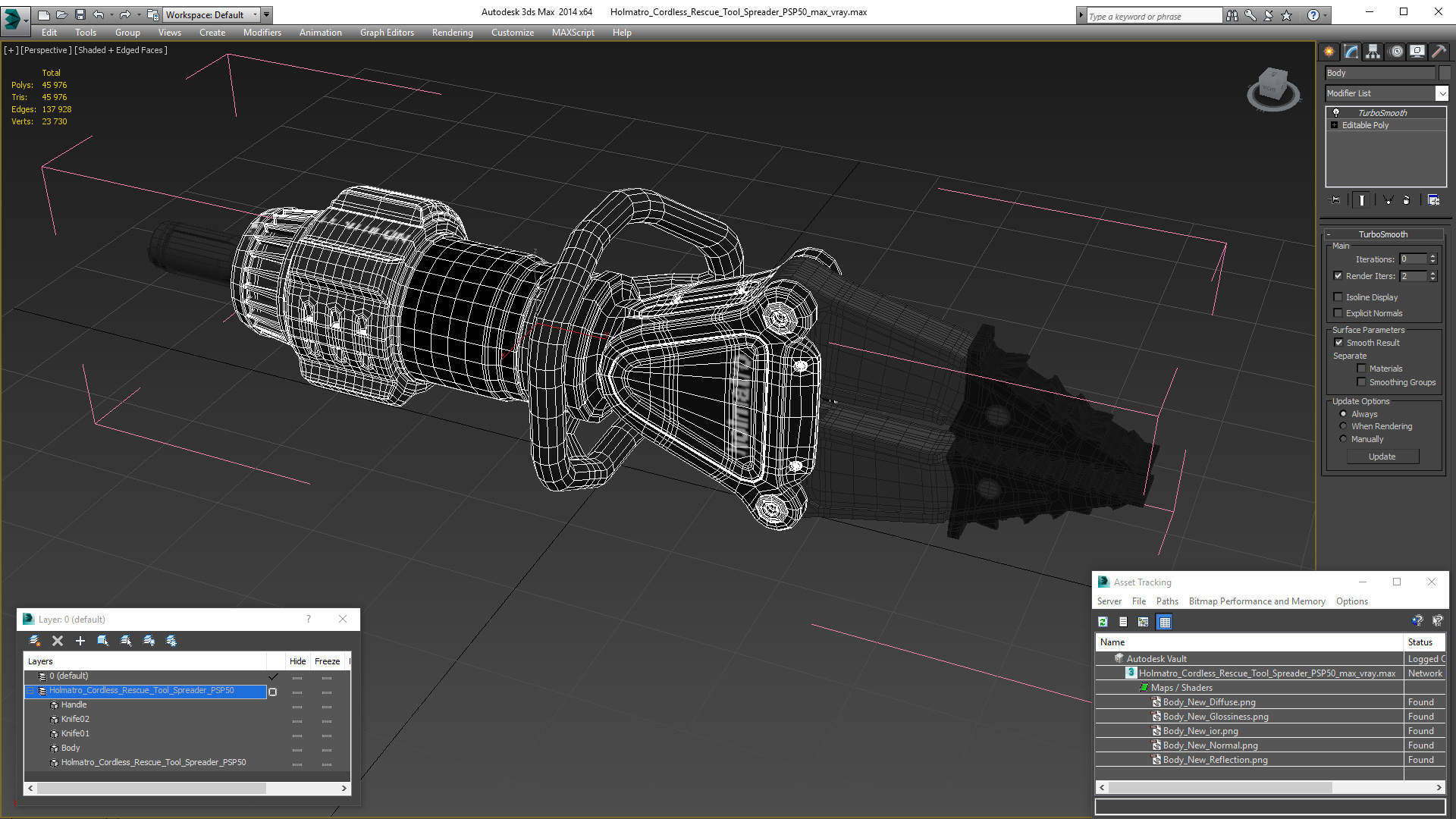Open the Utilities hammer panel tab

point(1438,52)
